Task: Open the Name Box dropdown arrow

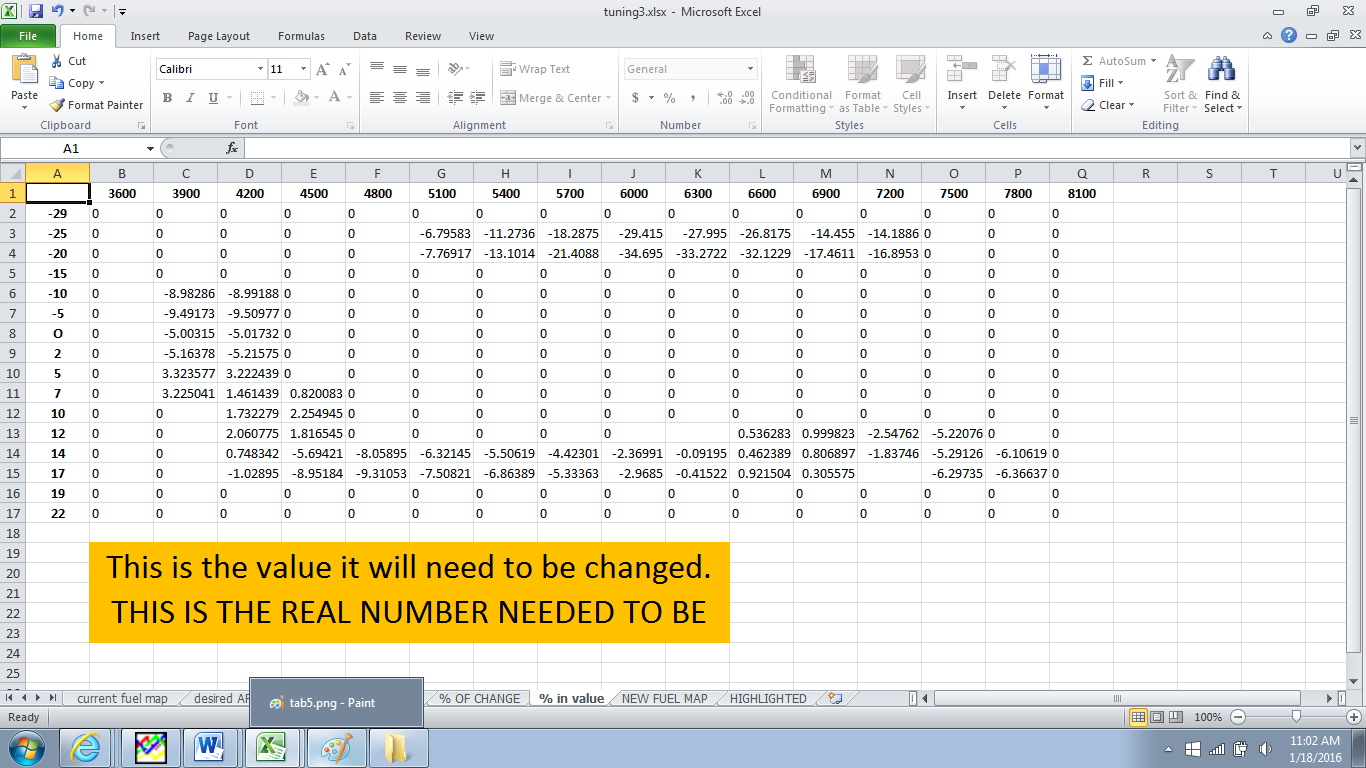Action: [150, 148]
